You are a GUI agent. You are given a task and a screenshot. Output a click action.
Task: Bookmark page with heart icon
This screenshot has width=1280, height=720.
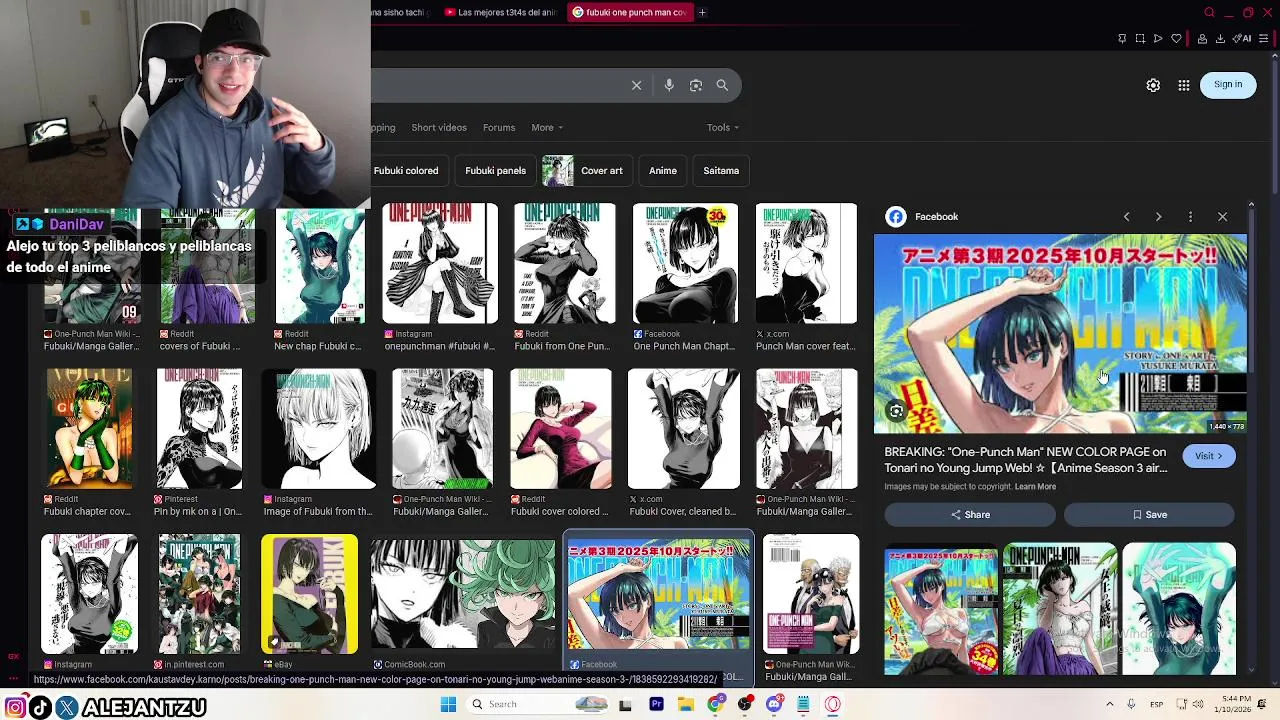click(1176, 38)
